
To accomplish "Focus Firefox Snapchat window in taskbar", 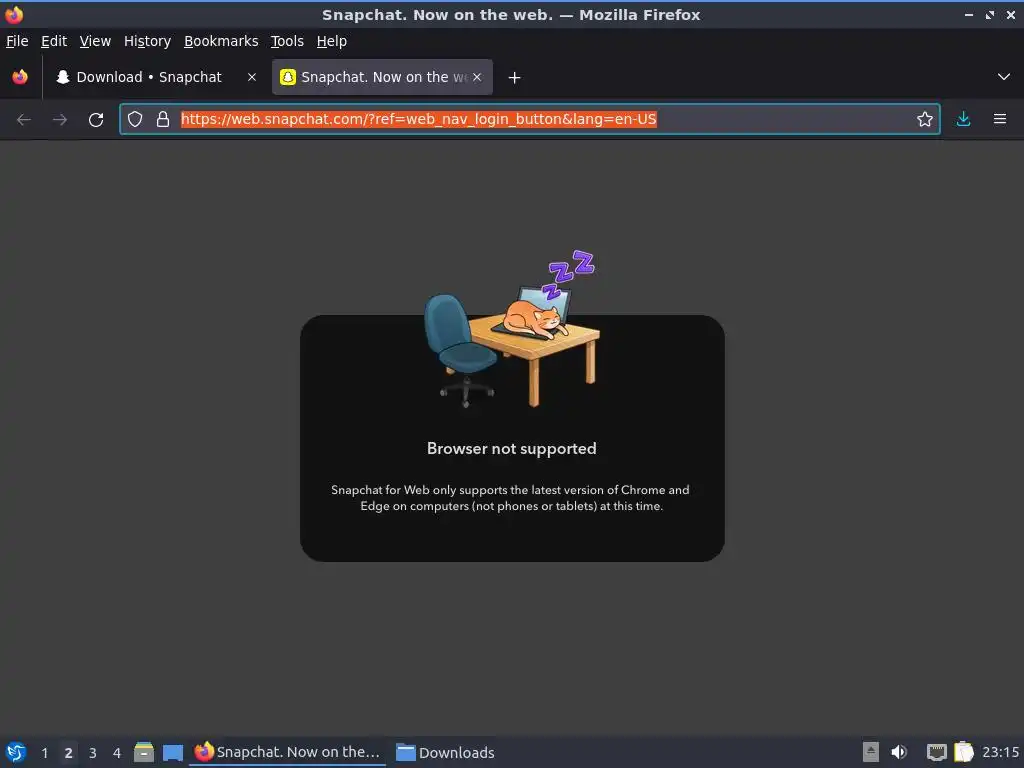I will [287, 752].
